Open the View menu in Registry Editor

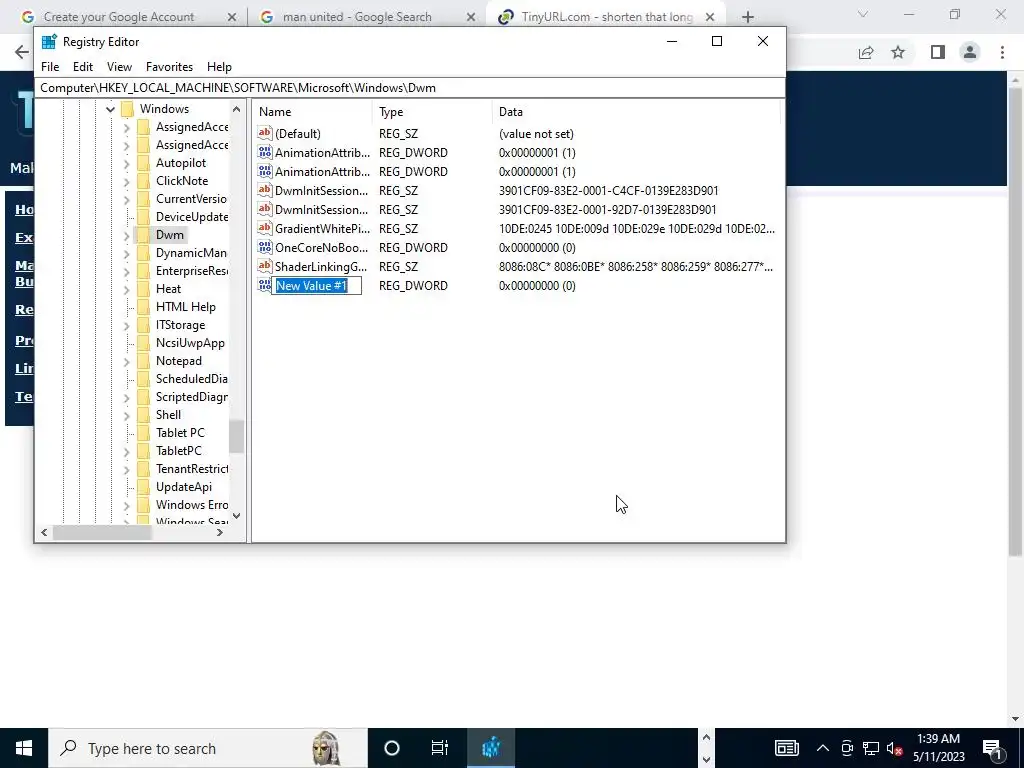point(120,67)
